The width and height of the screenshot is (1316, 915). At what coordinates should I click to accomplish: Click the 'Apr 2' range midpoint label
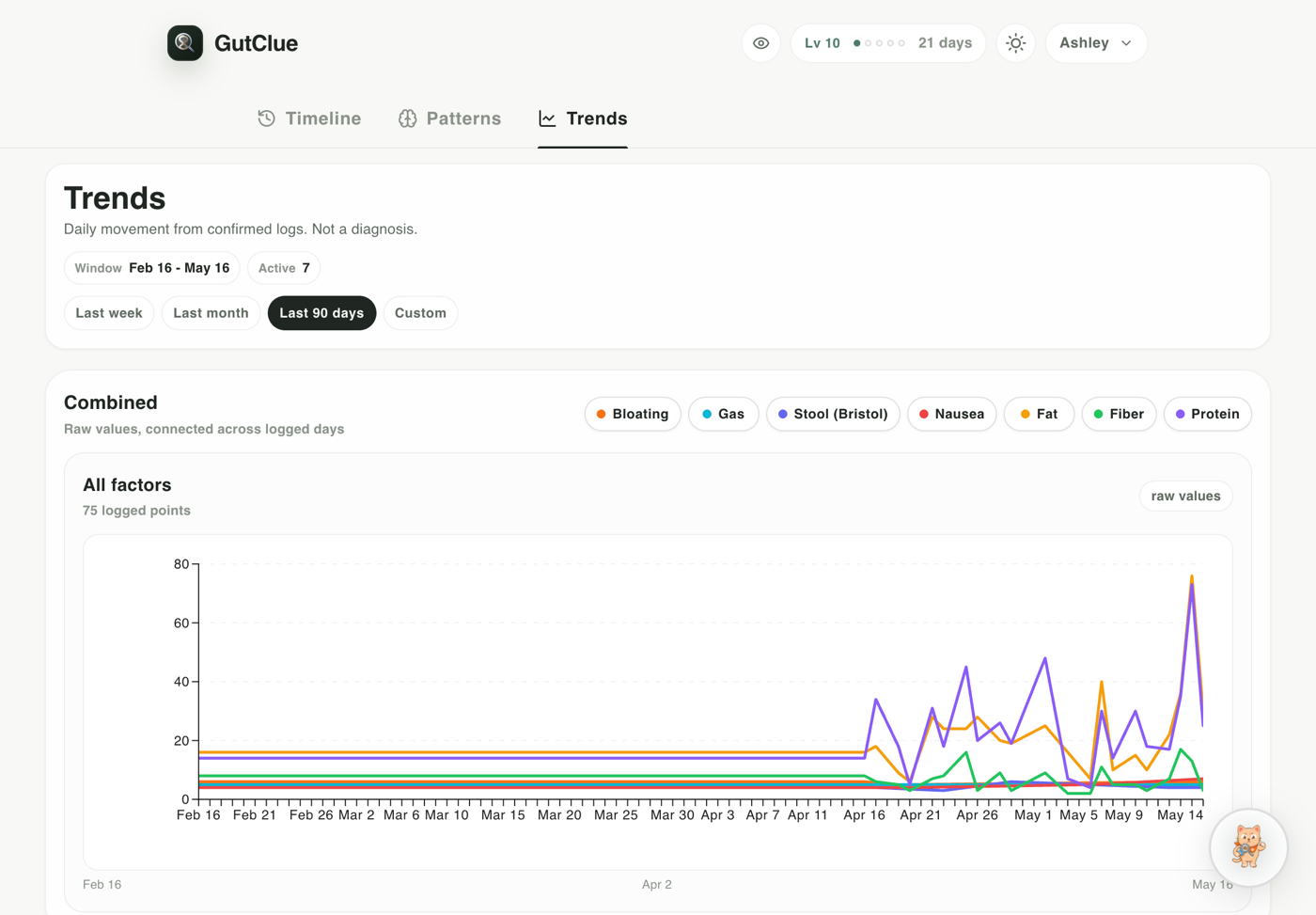coord(657,884)
